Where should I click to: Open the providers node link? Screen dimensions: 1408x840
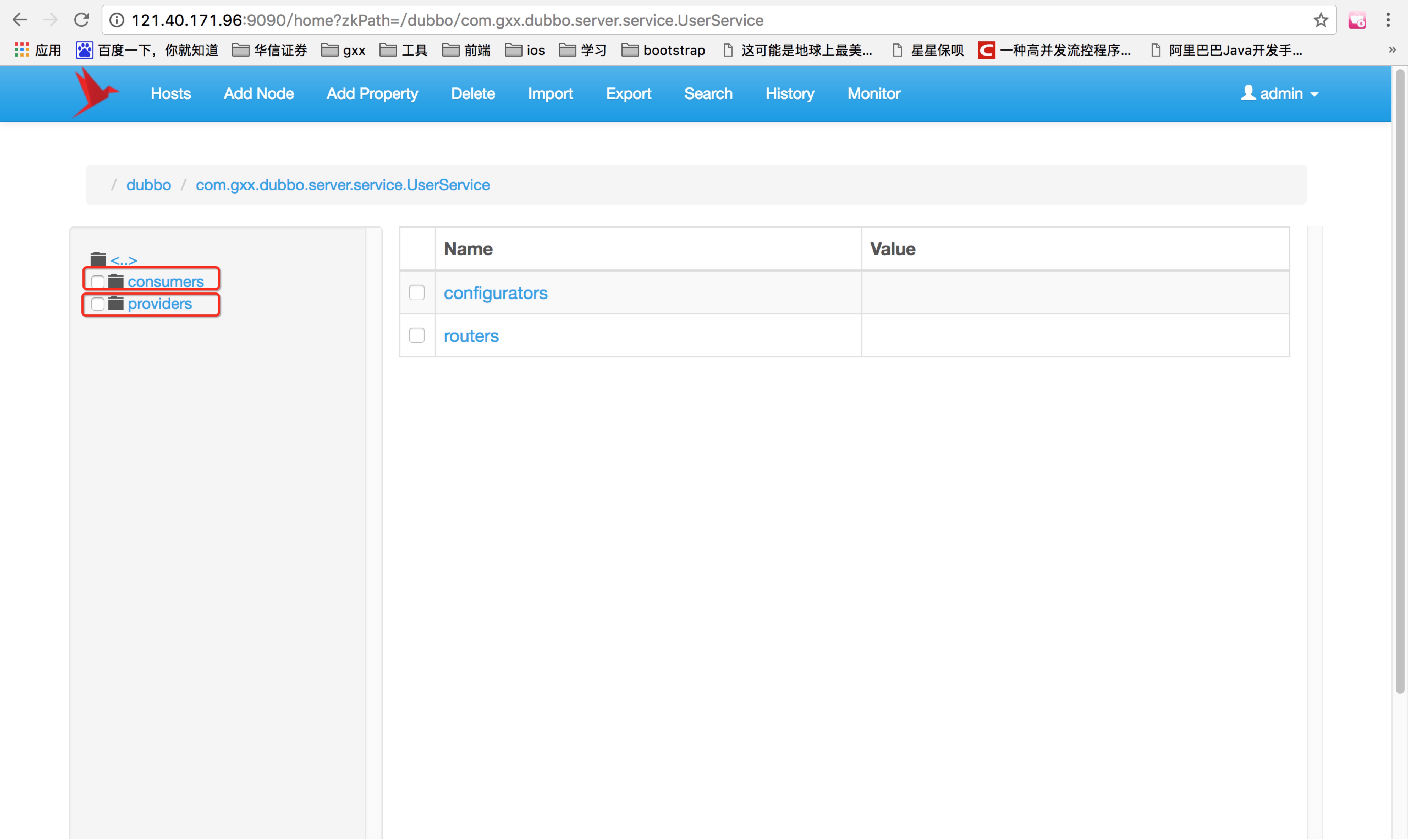pos(160,304)
